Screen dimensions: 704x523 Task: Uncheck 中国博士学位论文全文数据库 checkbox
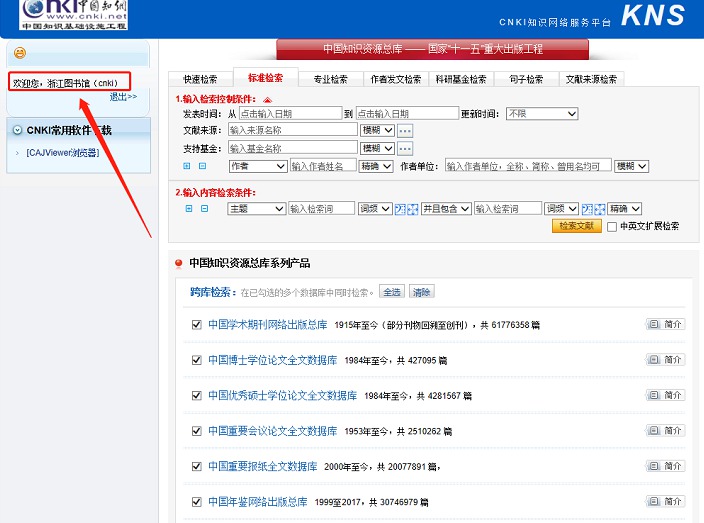(196, 360)
